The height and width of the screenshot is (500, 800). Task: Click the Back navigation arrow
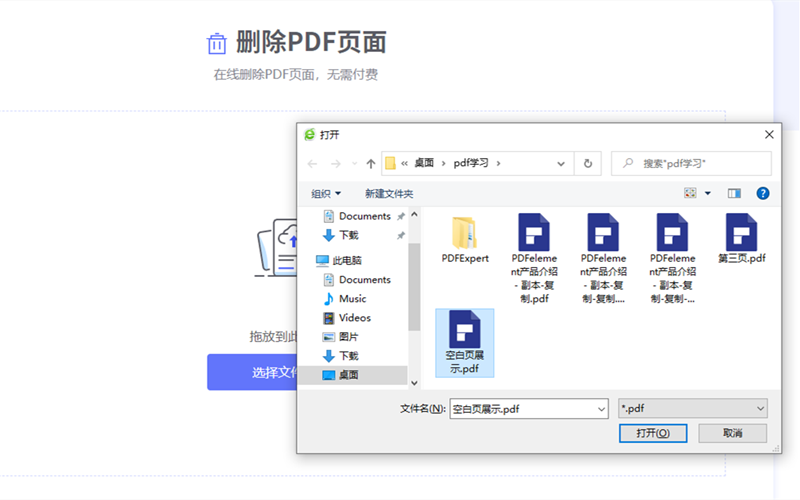point(313,163)
